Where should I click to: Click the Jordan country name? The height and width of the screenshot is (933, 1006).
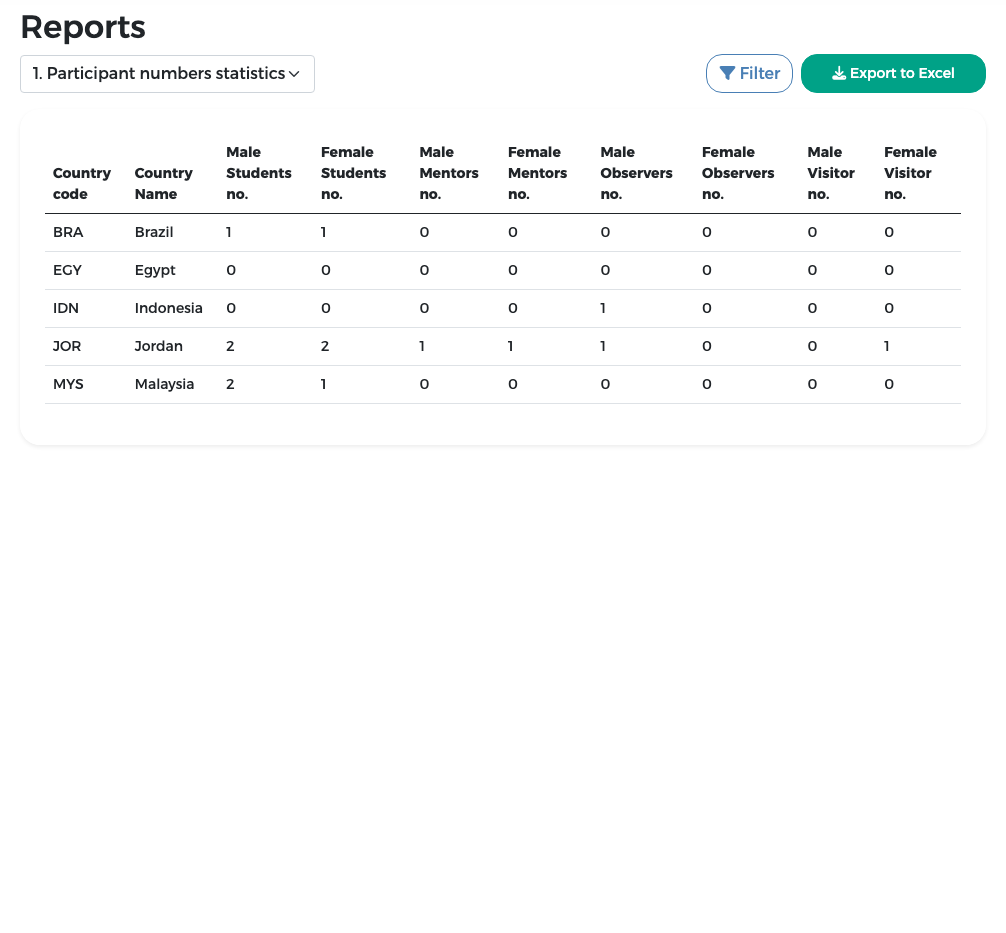[x=158, y=346]
